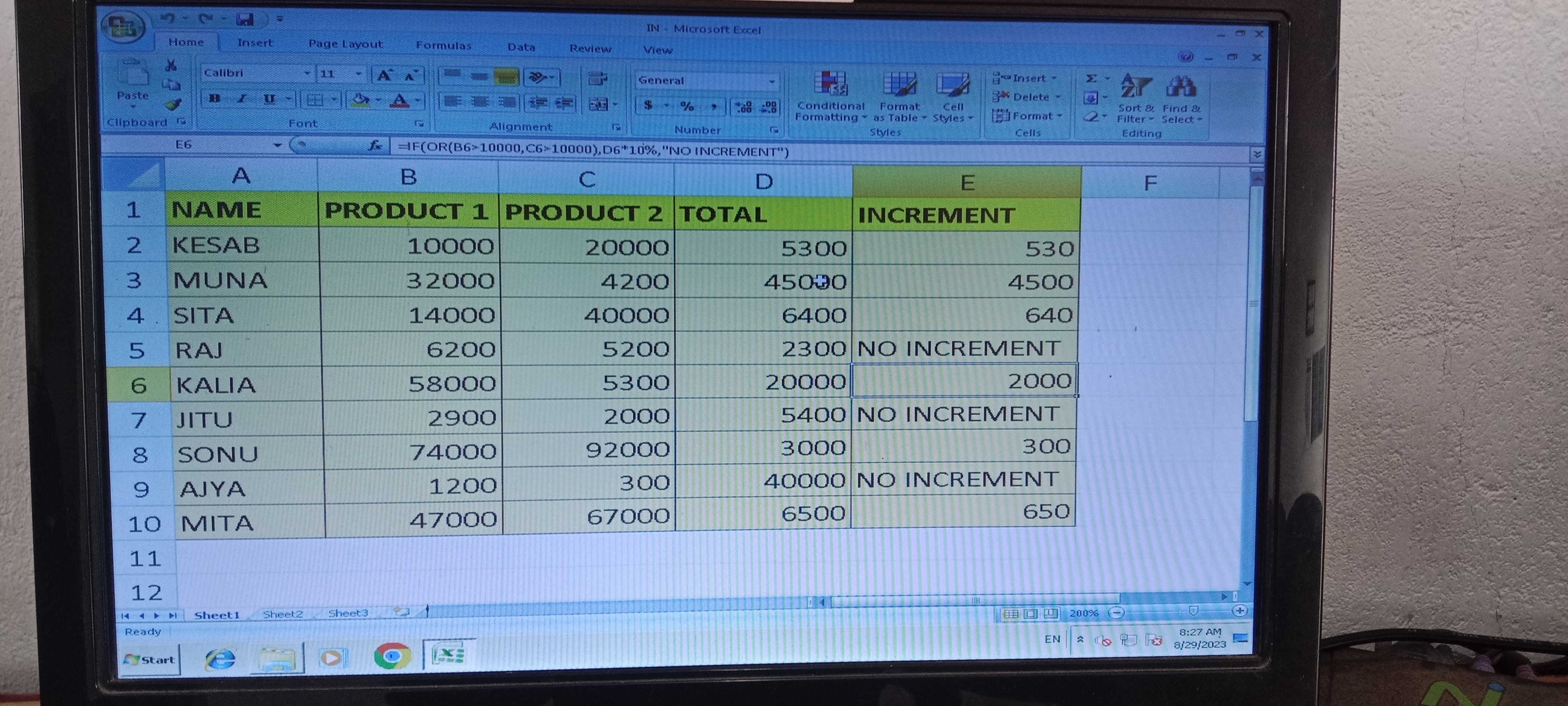
Task: Click the Cut scissors icon
Action: [171, 66]
